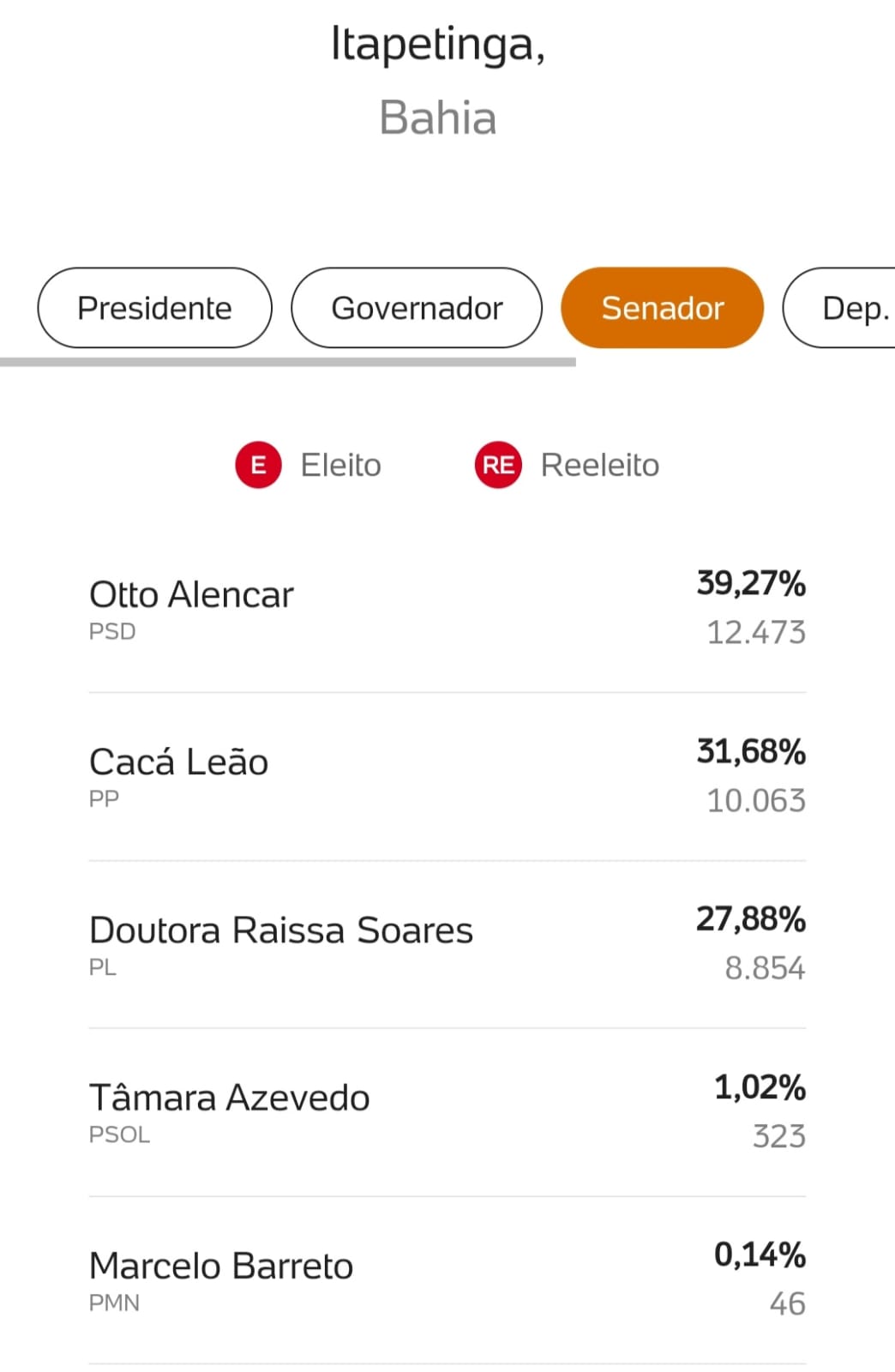Viewport: 895px width, 1372px height.
Task: Select the highlighted Senador tab
Action: [662, 308]
